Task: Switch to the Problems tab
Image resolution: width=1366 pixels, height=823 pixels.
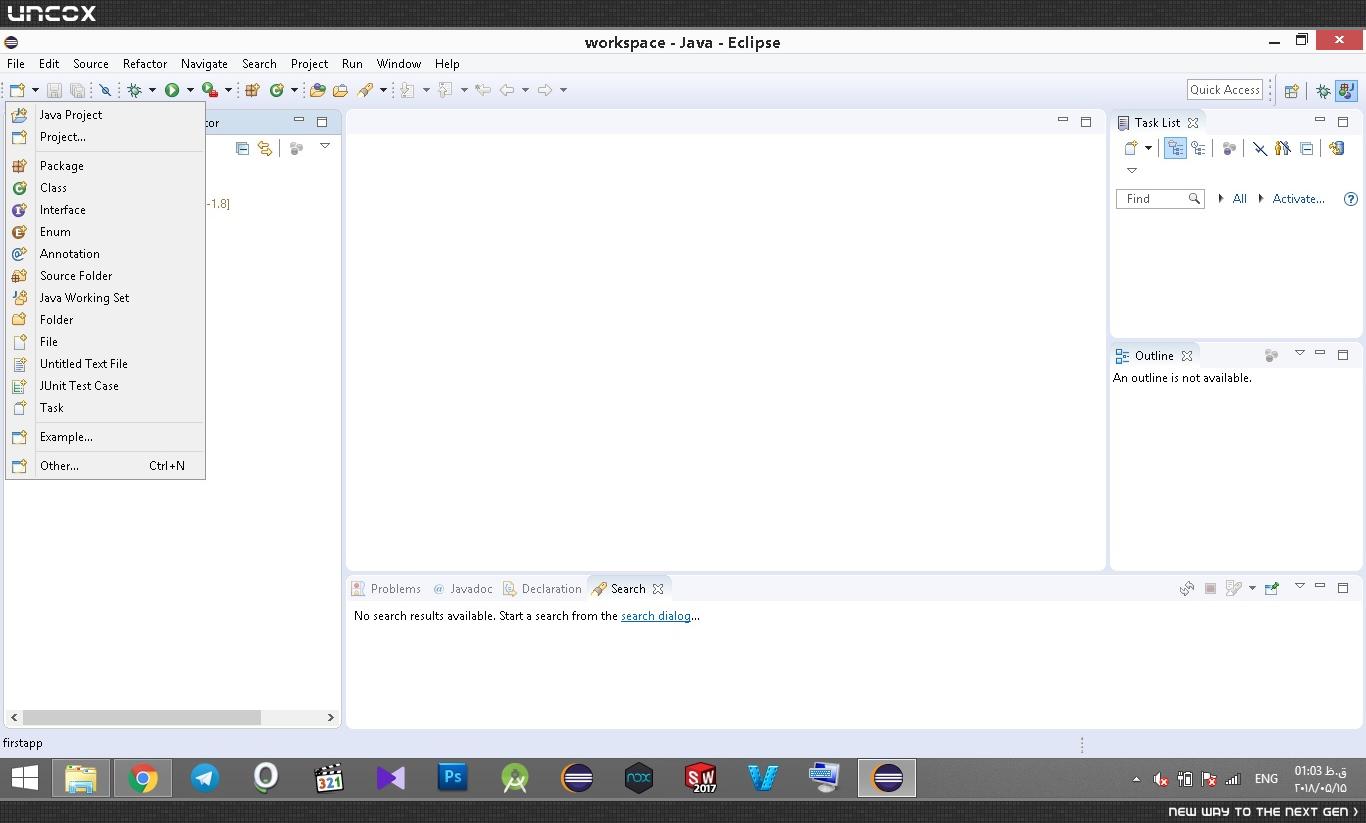Action: (x=386, y=589)
